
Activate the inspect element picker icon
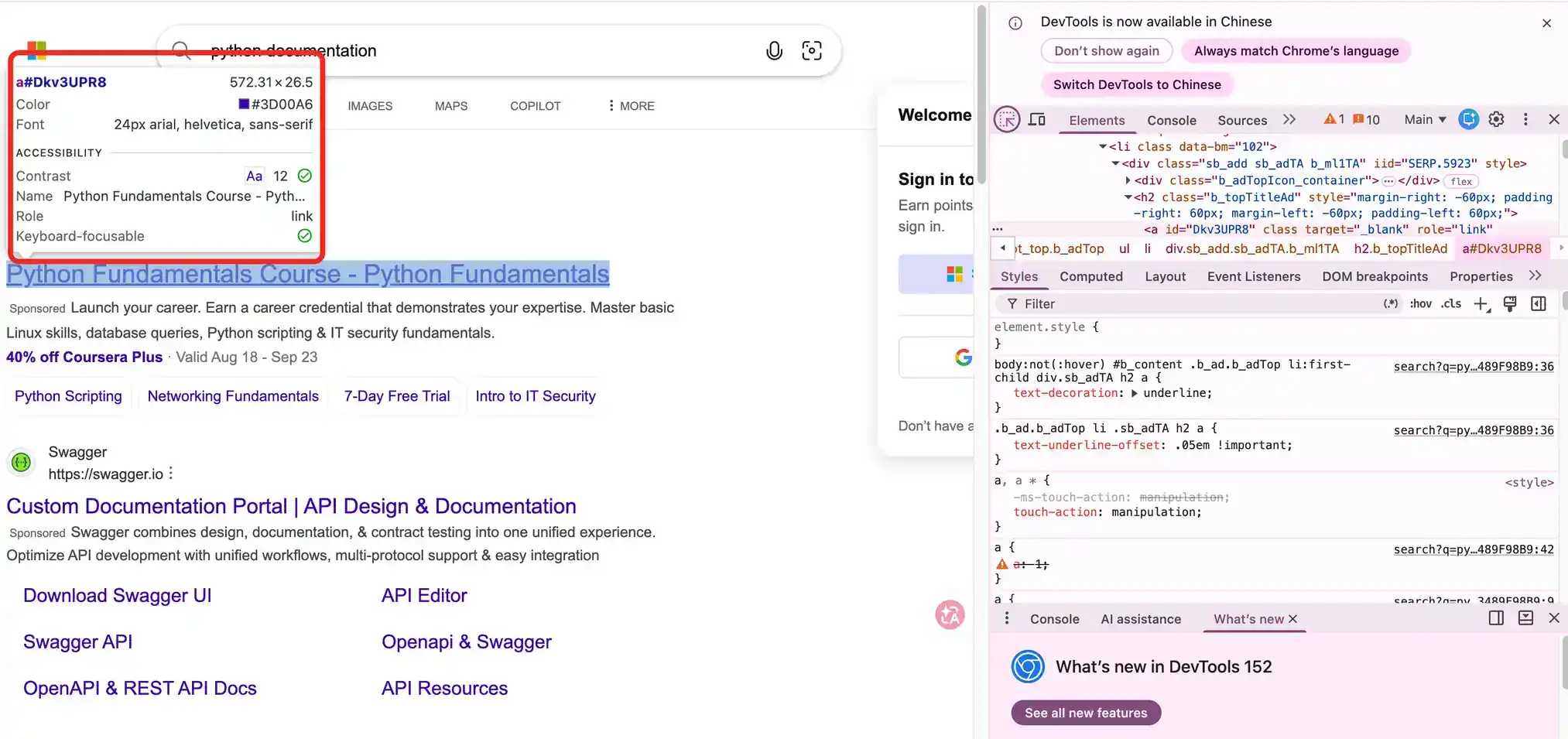coord(1007,119)
